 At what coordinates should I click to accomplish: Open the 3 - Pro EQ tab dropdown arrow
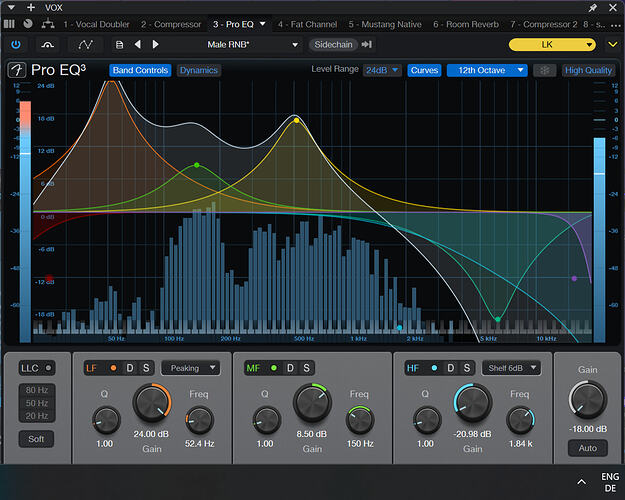coord(263,24)
